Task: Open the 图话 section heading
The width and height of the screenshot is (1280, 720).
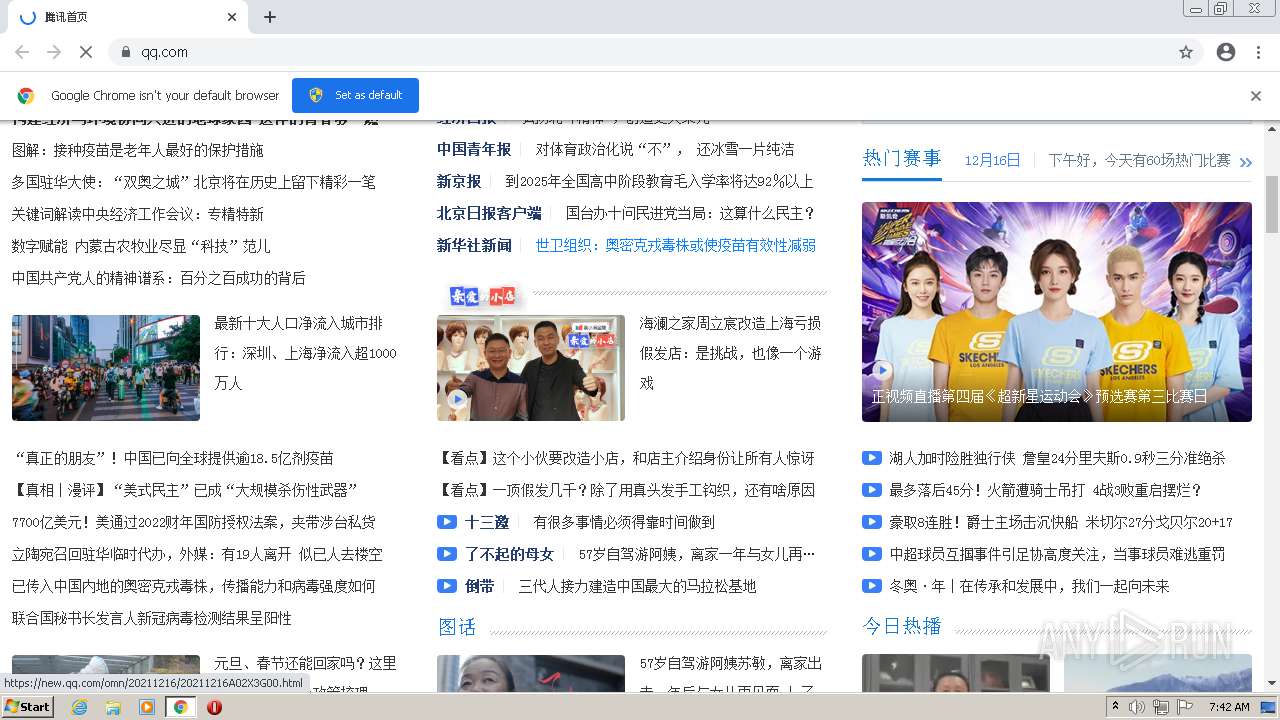Action: [x=457, y=627]
